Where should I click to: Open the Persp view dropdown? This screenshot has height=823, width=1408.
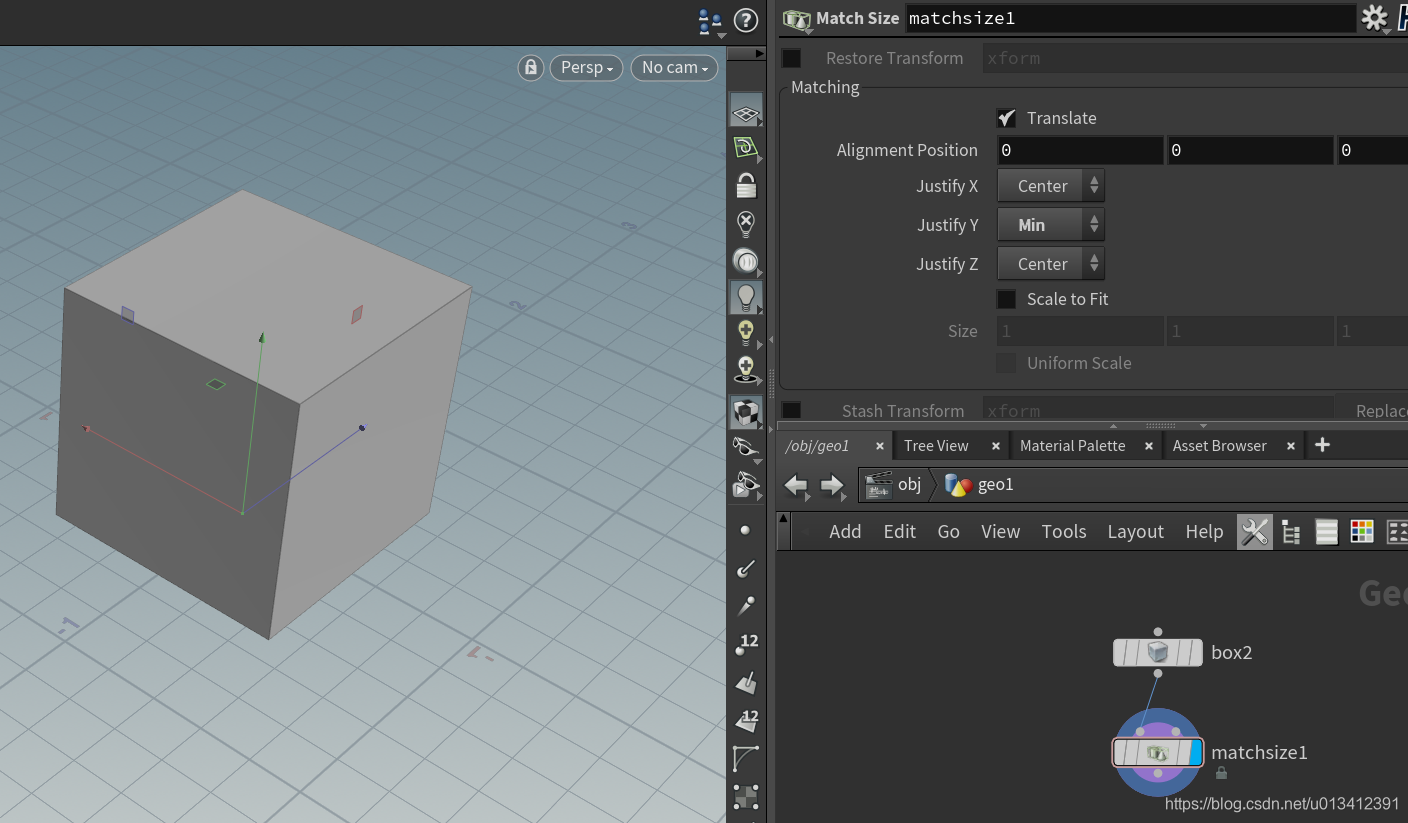586,67
